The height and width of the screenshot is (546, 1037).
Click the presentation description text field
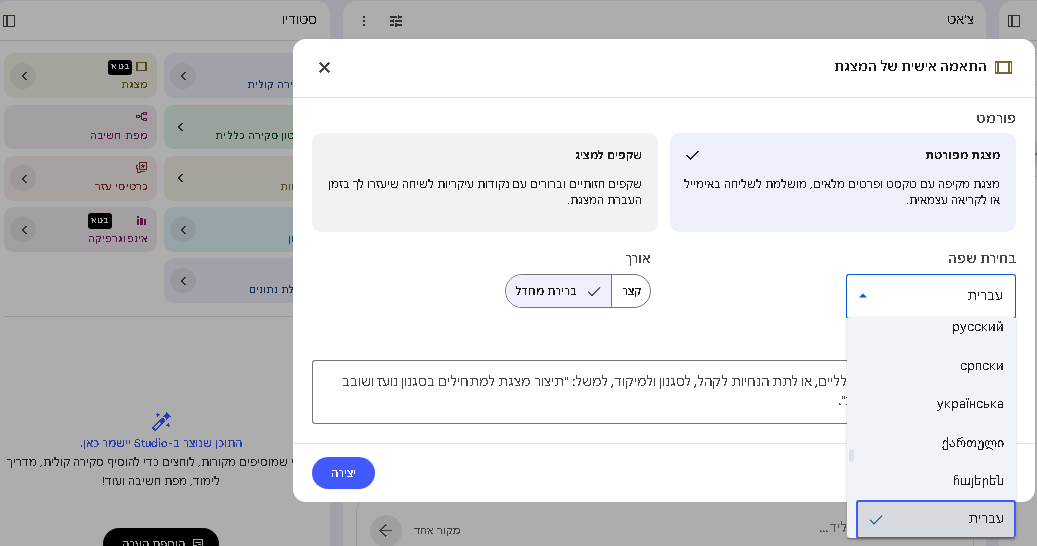click(575, 391)
